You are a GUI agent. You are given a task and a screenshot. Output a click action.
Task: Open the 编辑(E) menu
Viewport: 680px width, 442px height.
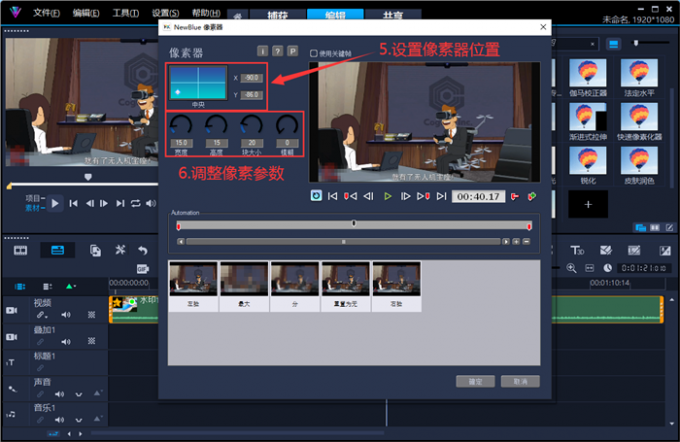[x=86, y=13]
